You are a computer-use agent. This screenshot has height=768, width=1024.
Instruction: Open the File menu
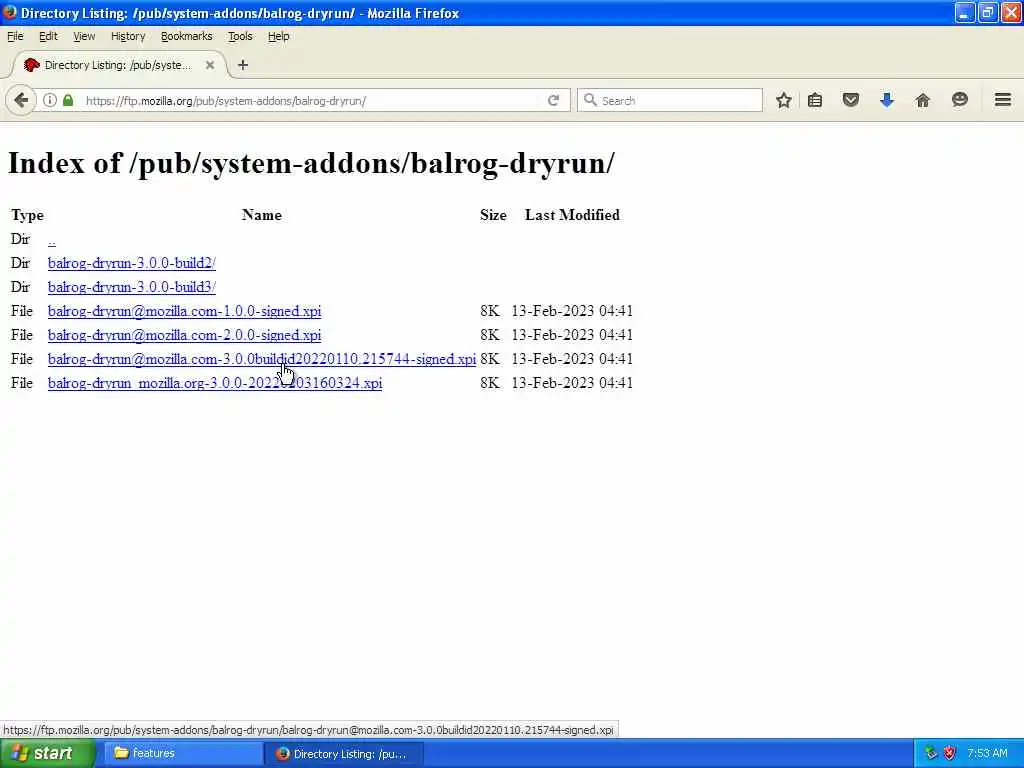(x=15, y=37)
